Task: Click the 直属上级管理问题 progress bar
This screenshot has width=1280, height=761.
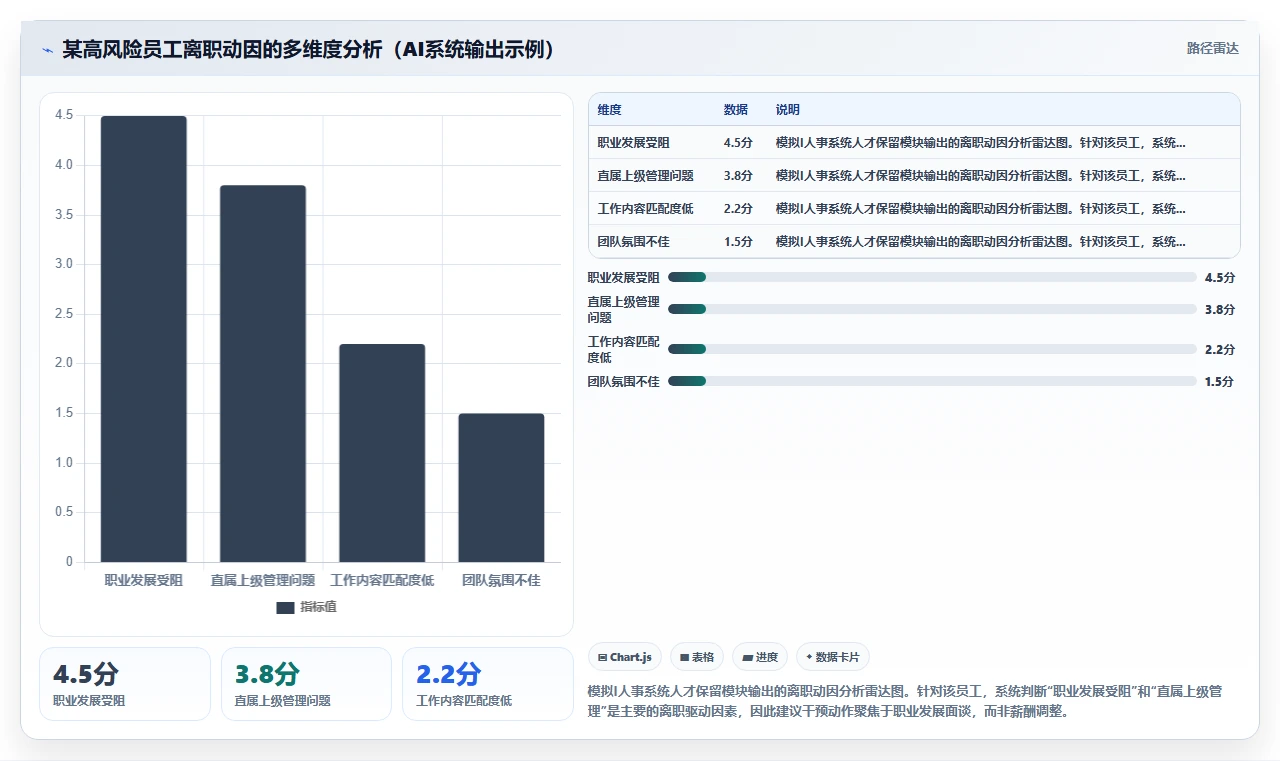Action: pyautogui.click(x=932, y=309)
